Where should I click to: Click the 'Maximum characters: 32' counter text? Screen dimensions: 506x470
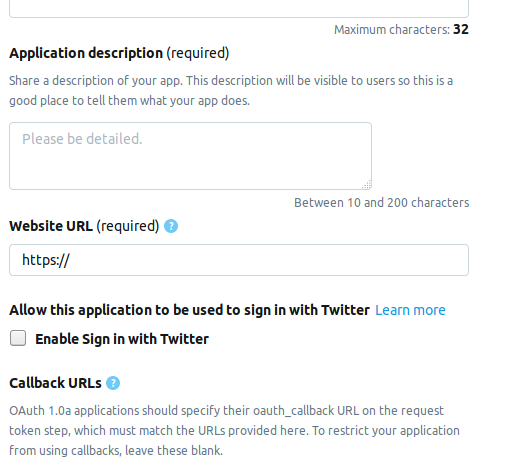(x=401, y=30)
